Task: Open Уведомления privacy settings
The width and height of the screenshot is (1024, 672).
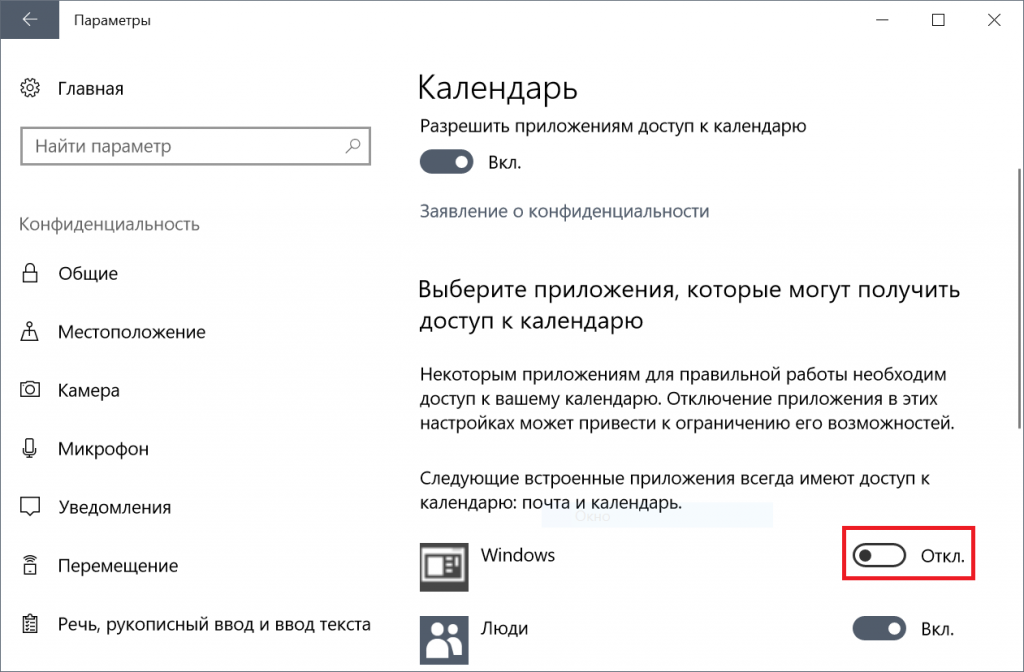Action: click(115, 507)
